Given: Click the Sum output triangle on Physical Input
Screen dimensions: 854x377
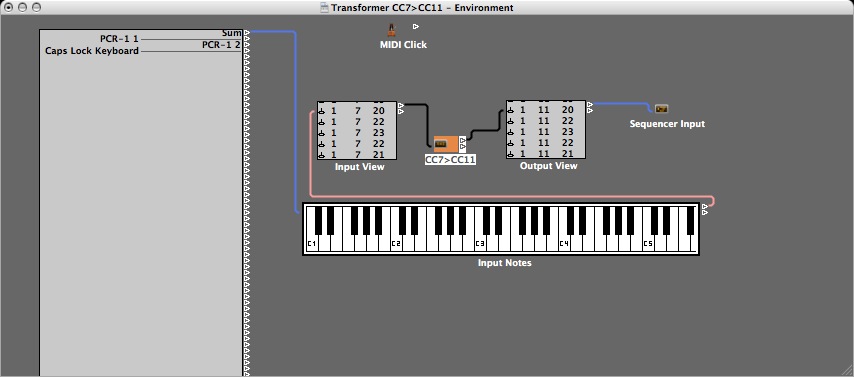Looking at the screenshot, I should [247, 33].
